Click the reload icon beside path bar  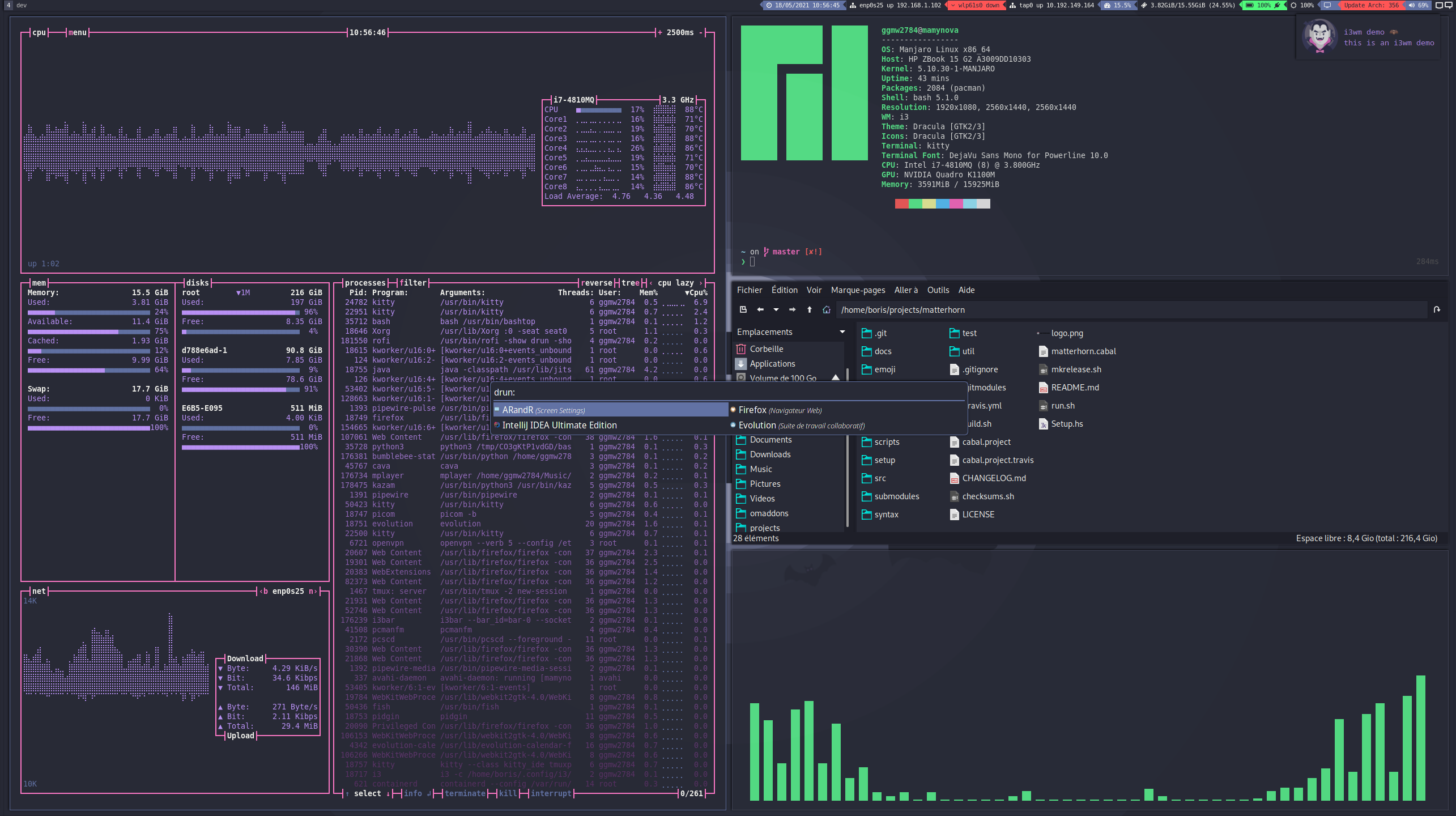coord(1437,309)
